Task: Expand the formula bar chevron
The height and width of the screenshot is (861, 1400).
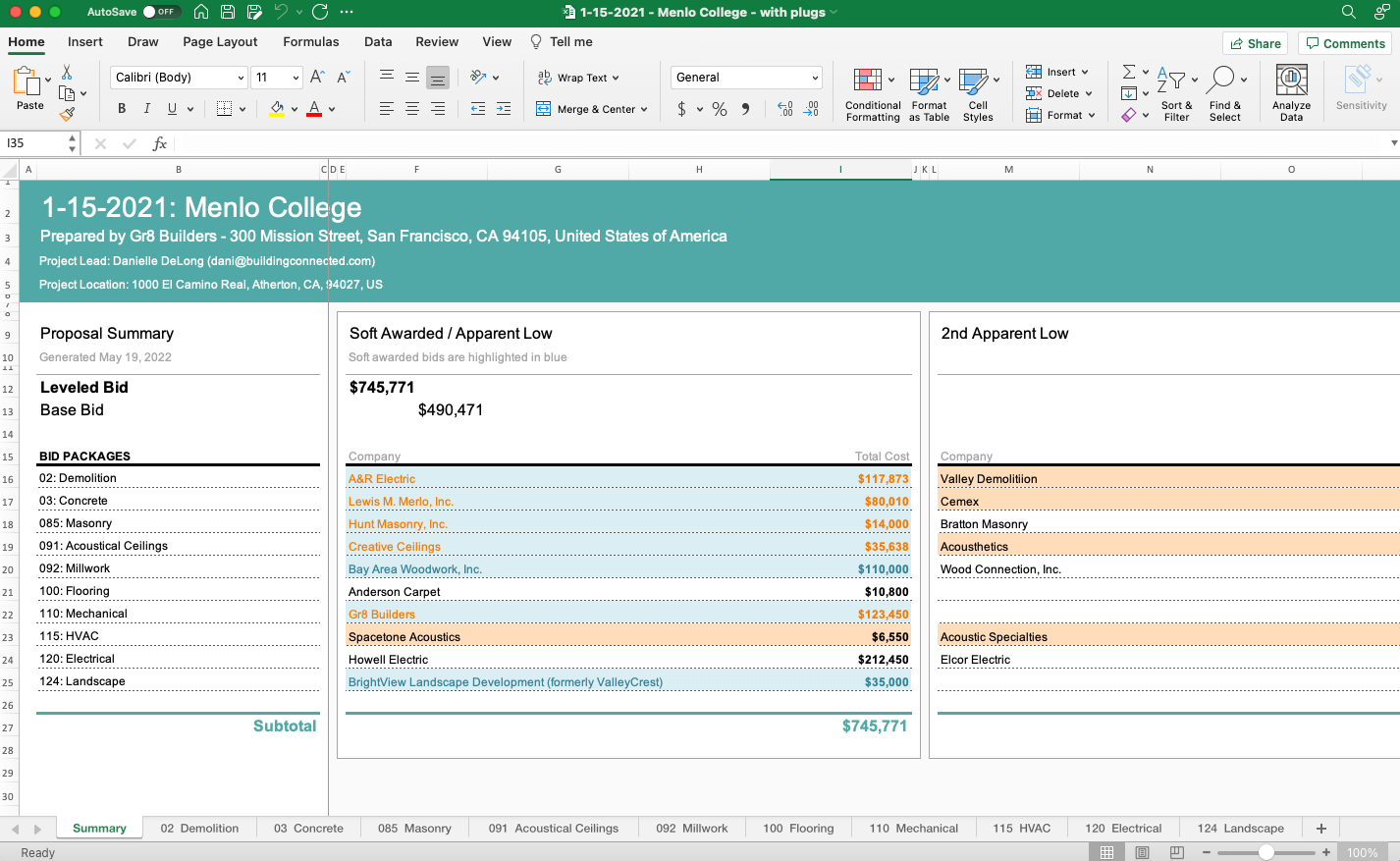Action: click(1393, 143)
